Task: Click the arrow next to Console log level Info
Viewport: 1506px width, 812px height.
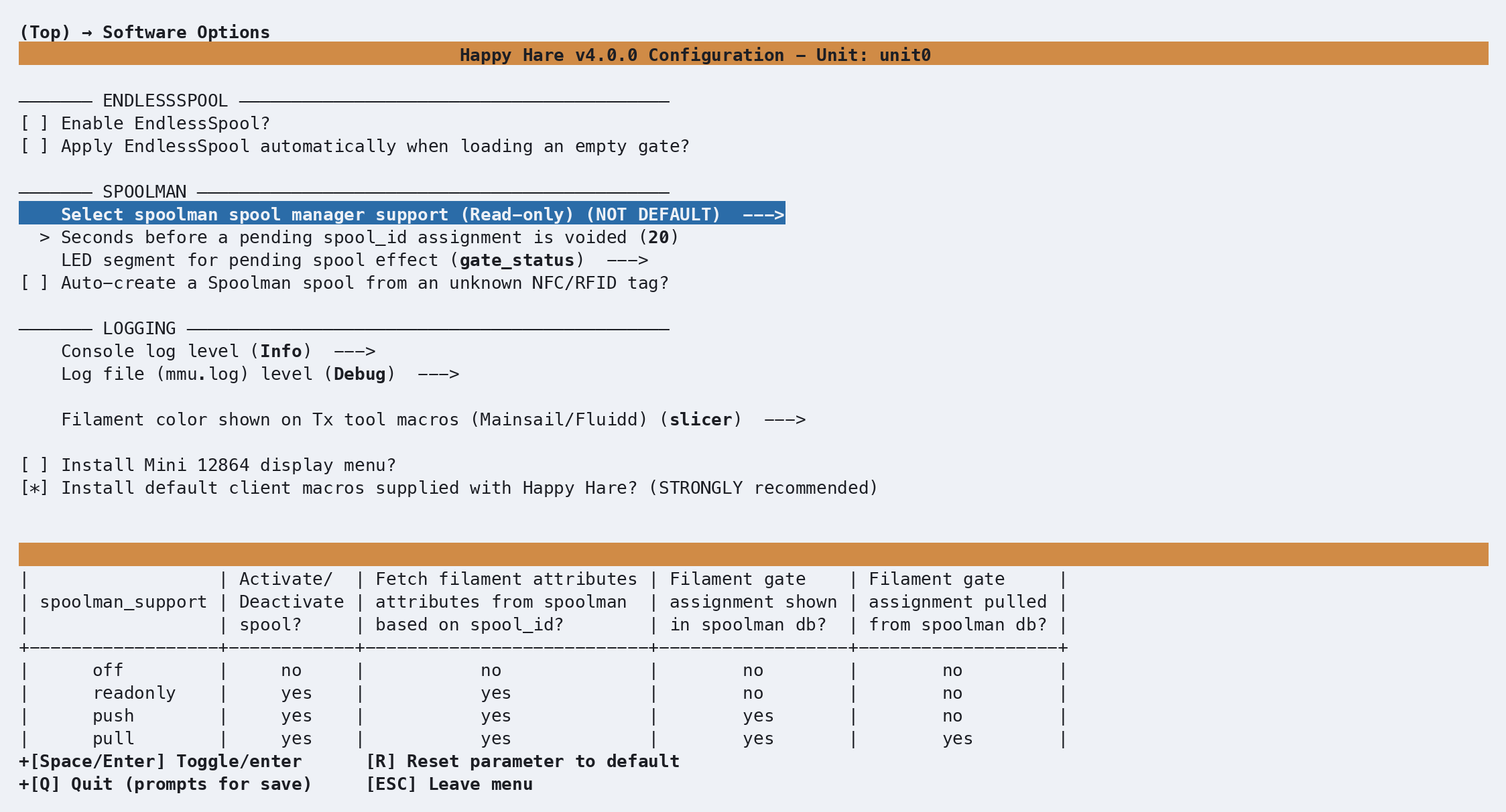Action: pos(355,351)
